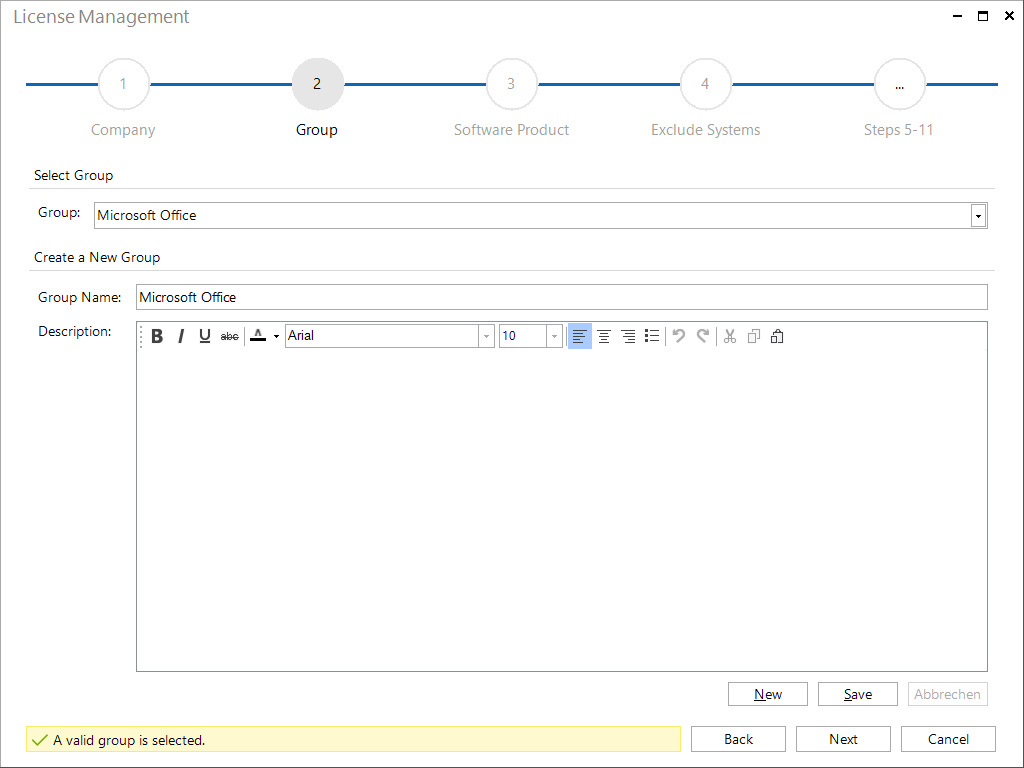Open the Arial font family dropdown
This screenshot has height=768, width=1024.
[x=486, y=336]
